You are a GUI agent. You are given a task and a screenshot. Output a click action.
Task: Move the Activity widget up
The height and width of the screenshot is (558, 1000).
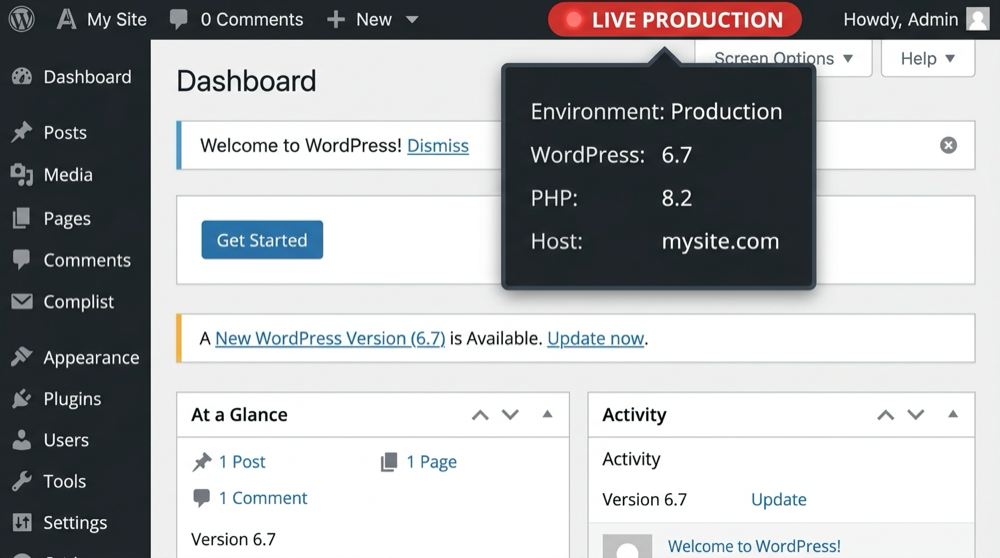tap(885, 415)
